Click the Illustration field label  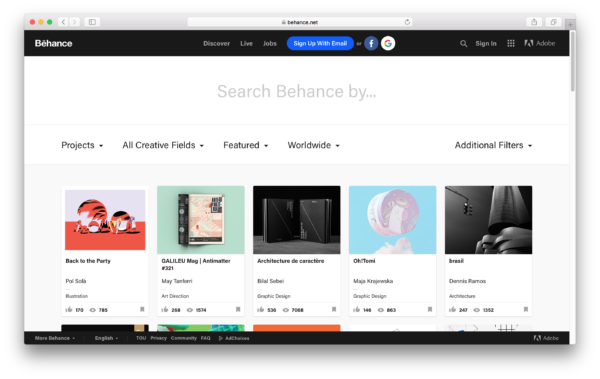[x=77, y=296]
